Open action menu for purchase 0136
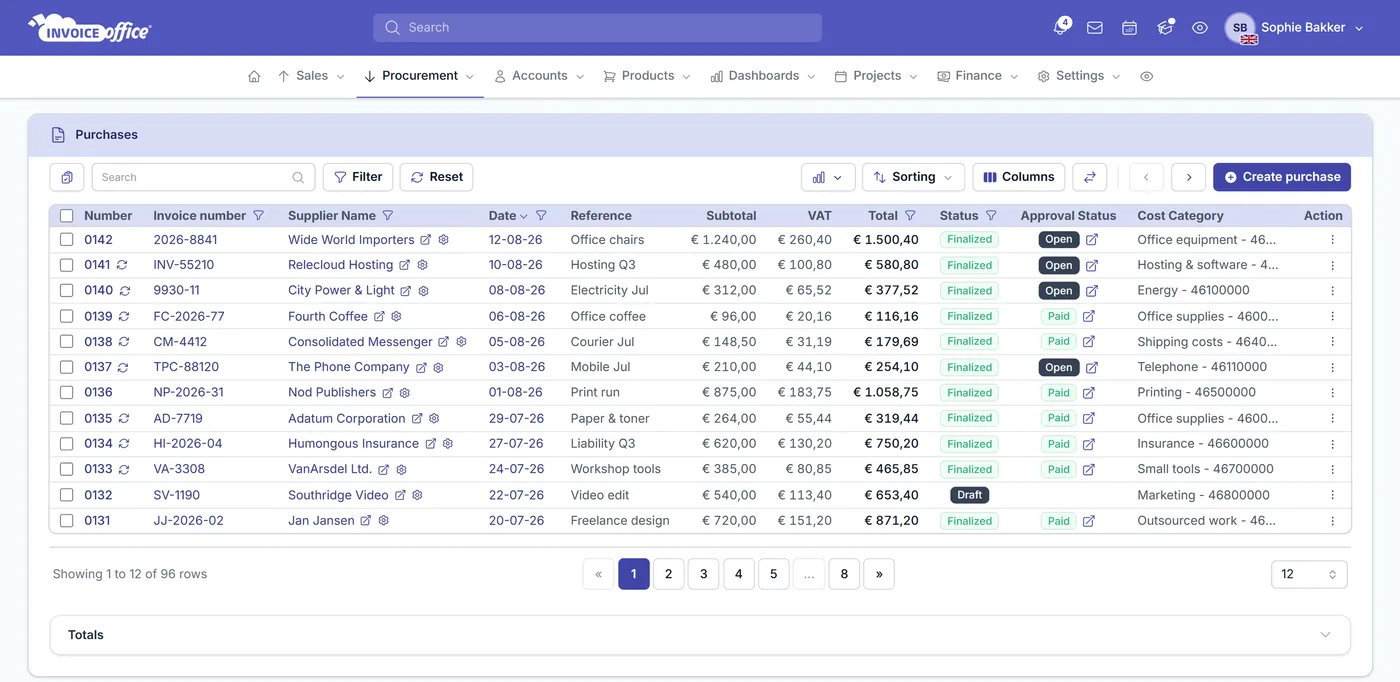This screenshot has height=682, width=1400. (x=1332, y=393)
